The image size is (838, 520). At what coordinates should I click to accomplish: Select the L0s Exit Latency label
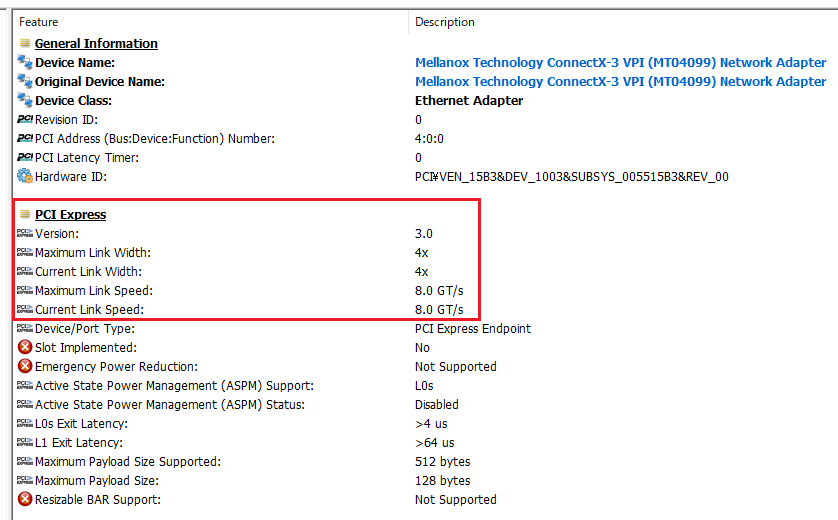(81, 424)
